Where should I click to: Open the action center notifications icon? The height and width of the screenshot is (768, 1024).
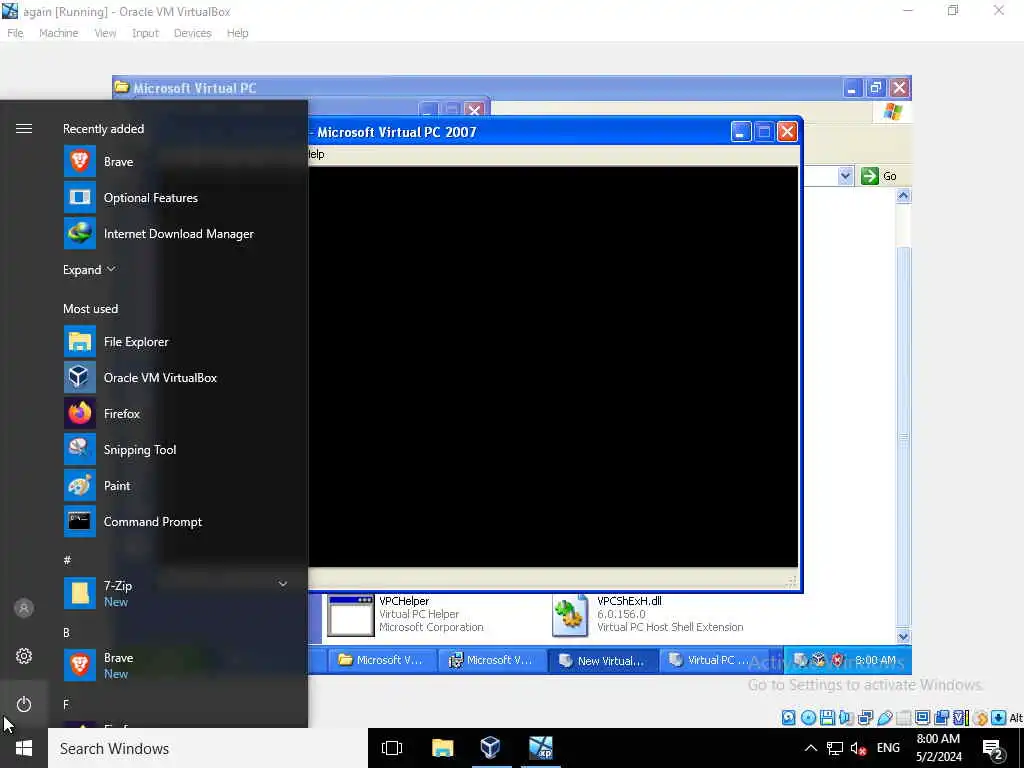pos(993,749)
